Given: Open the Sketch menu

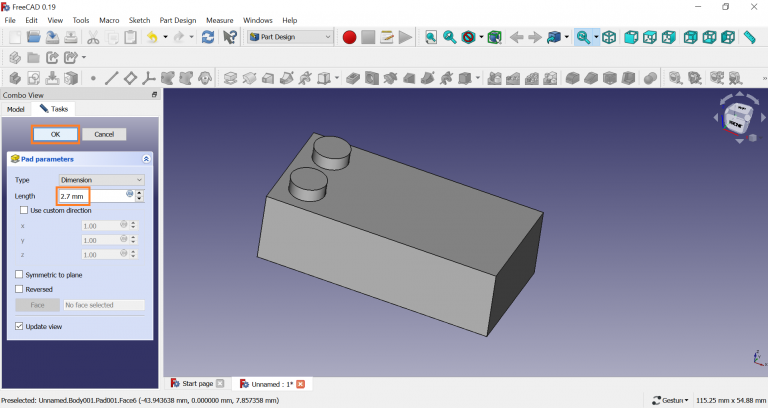Looking at the screenshot, I should tap(138, 20).
